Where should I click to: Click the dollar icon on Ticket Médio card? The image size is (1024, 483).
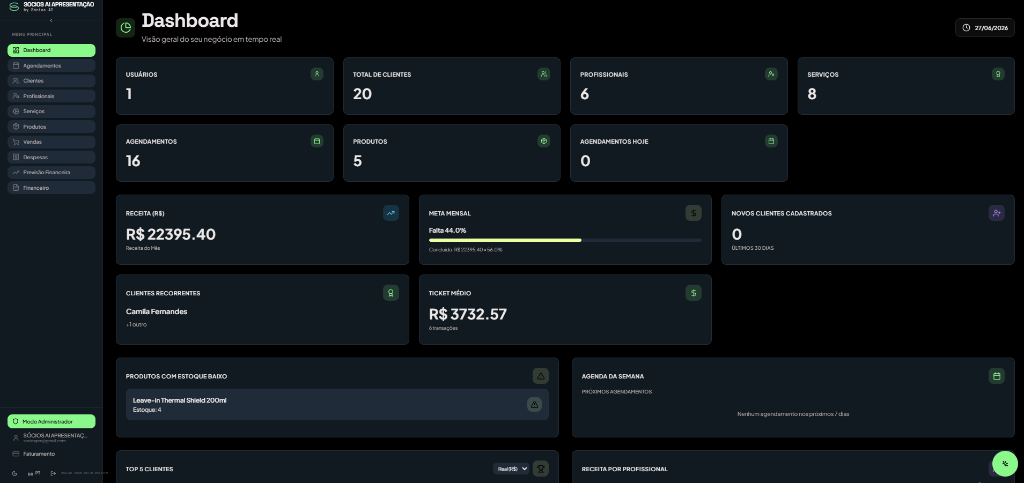click(694, 293)
